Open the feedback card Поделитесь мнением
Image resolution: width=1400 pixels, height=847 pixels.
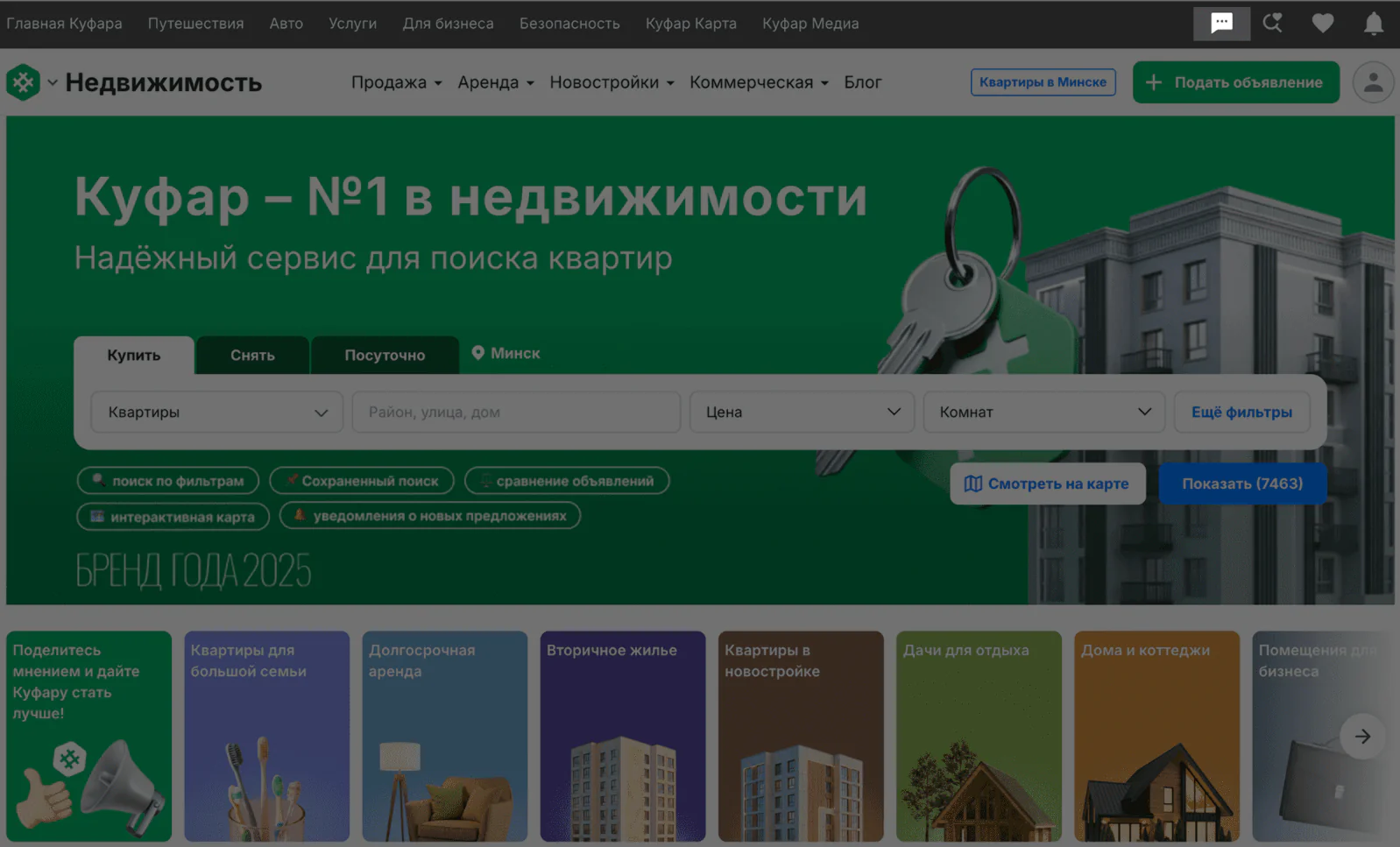(88, 737)
